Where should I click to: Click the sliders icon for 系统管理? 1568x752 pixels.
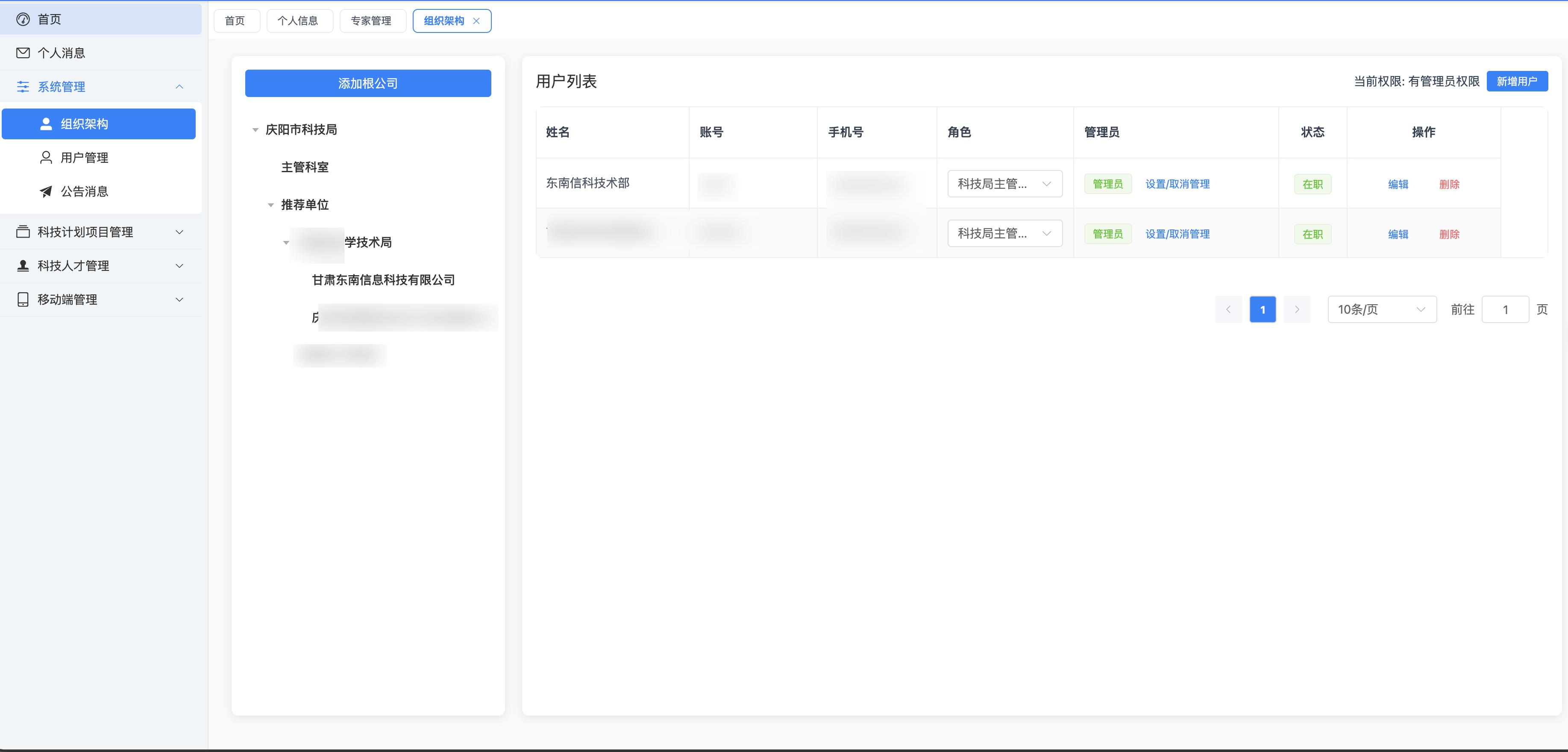[23, 86]
